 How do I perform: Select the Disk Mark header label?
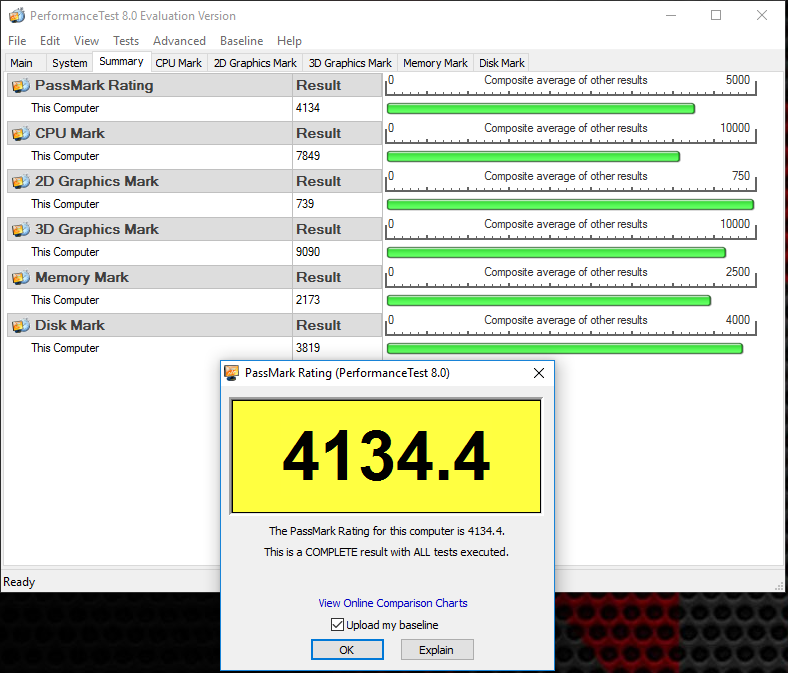[x=70, y=326]
